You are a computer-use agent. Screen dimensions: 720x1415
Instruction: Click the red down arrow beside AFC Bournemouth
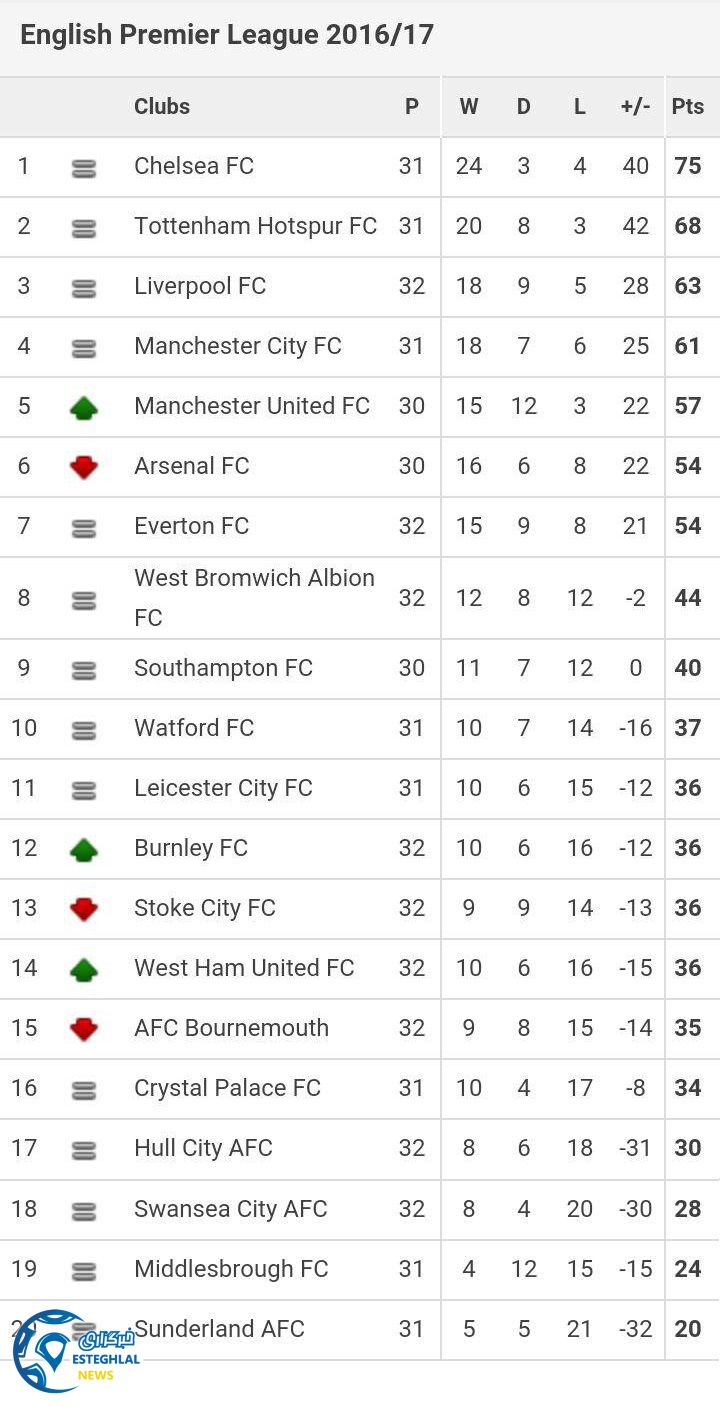tap(84, 1029)
